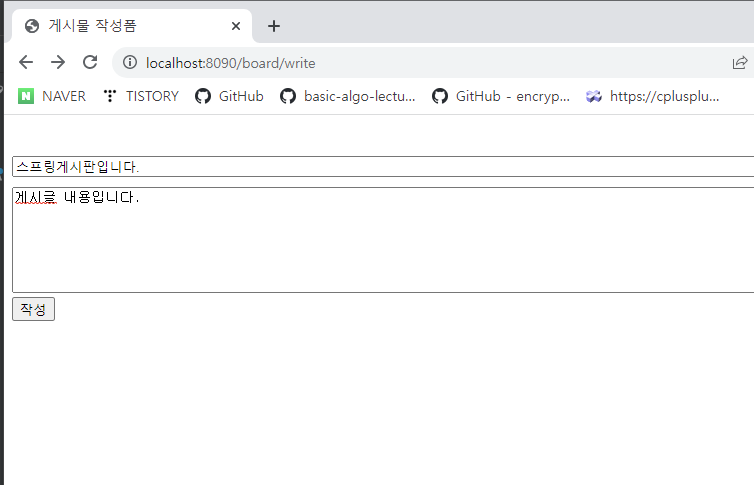Click the content textarea with 게시글 내용입니다.
This screenshot has width=754, height=485.
coord(383,240)
